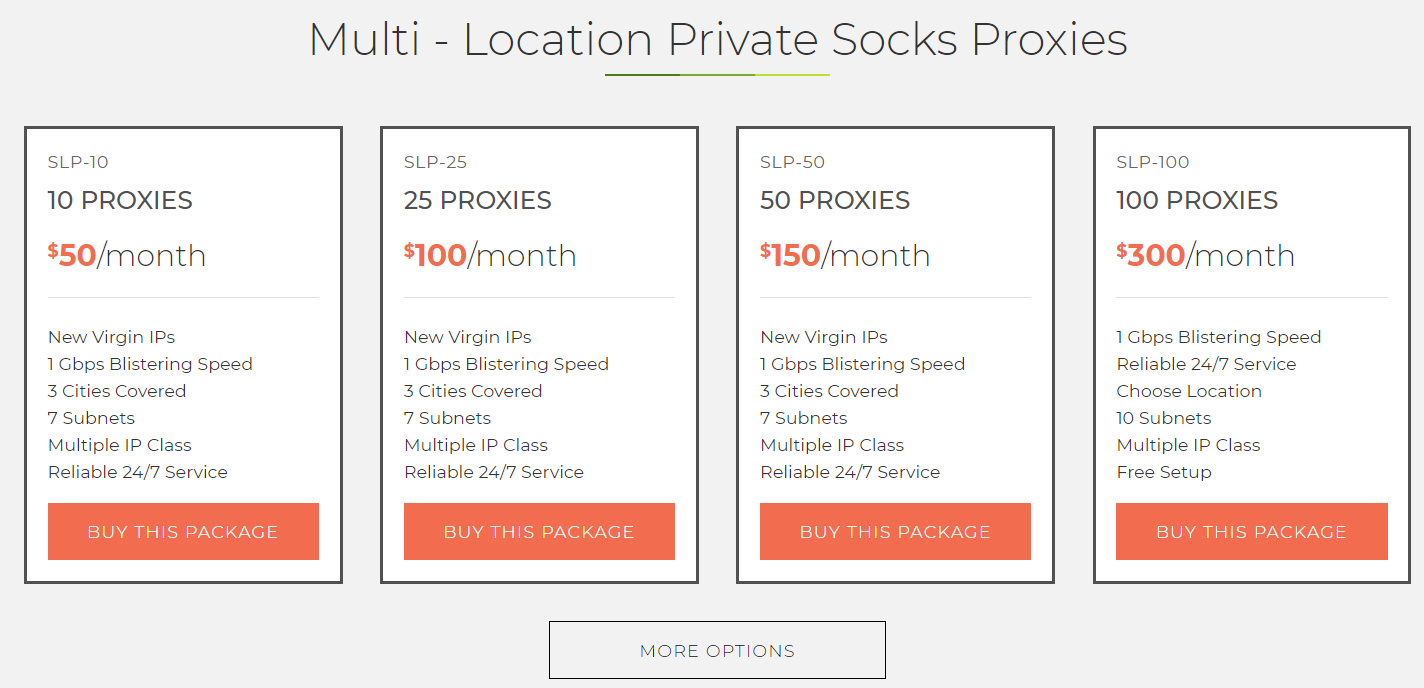Click the $50/month price text
Image resolution: width=1424 pixels, height=688 pixels.
tap(126, 255)
